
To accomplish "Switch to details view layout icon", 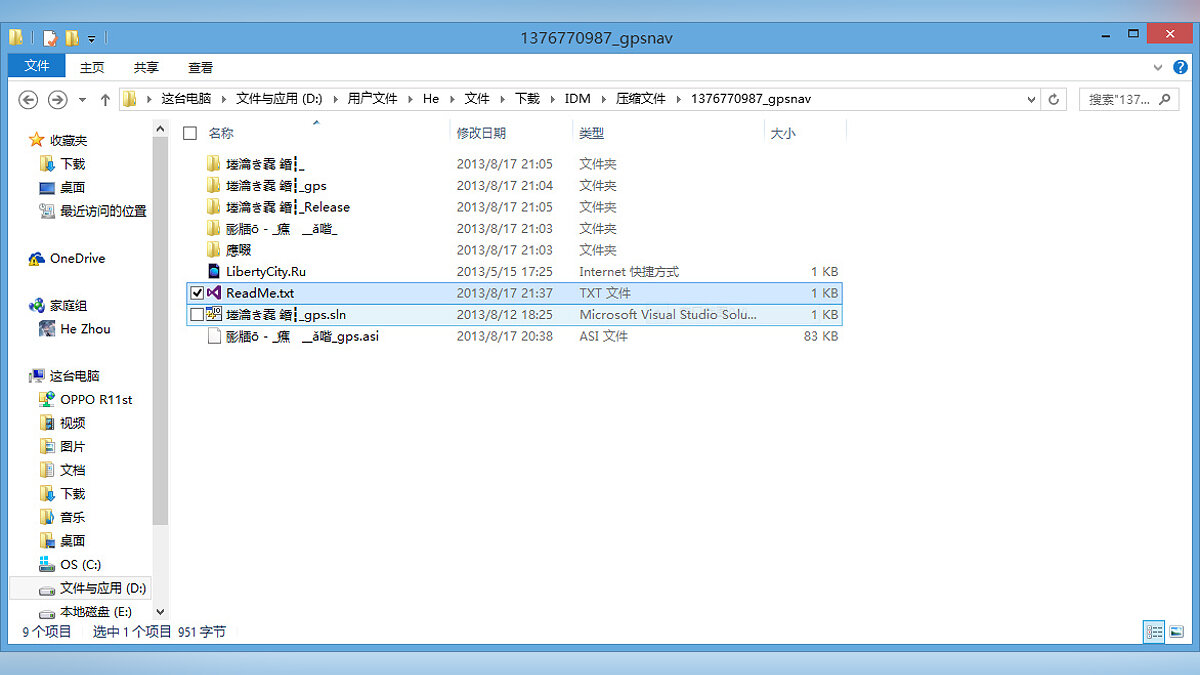I will tap(1154, 631).
